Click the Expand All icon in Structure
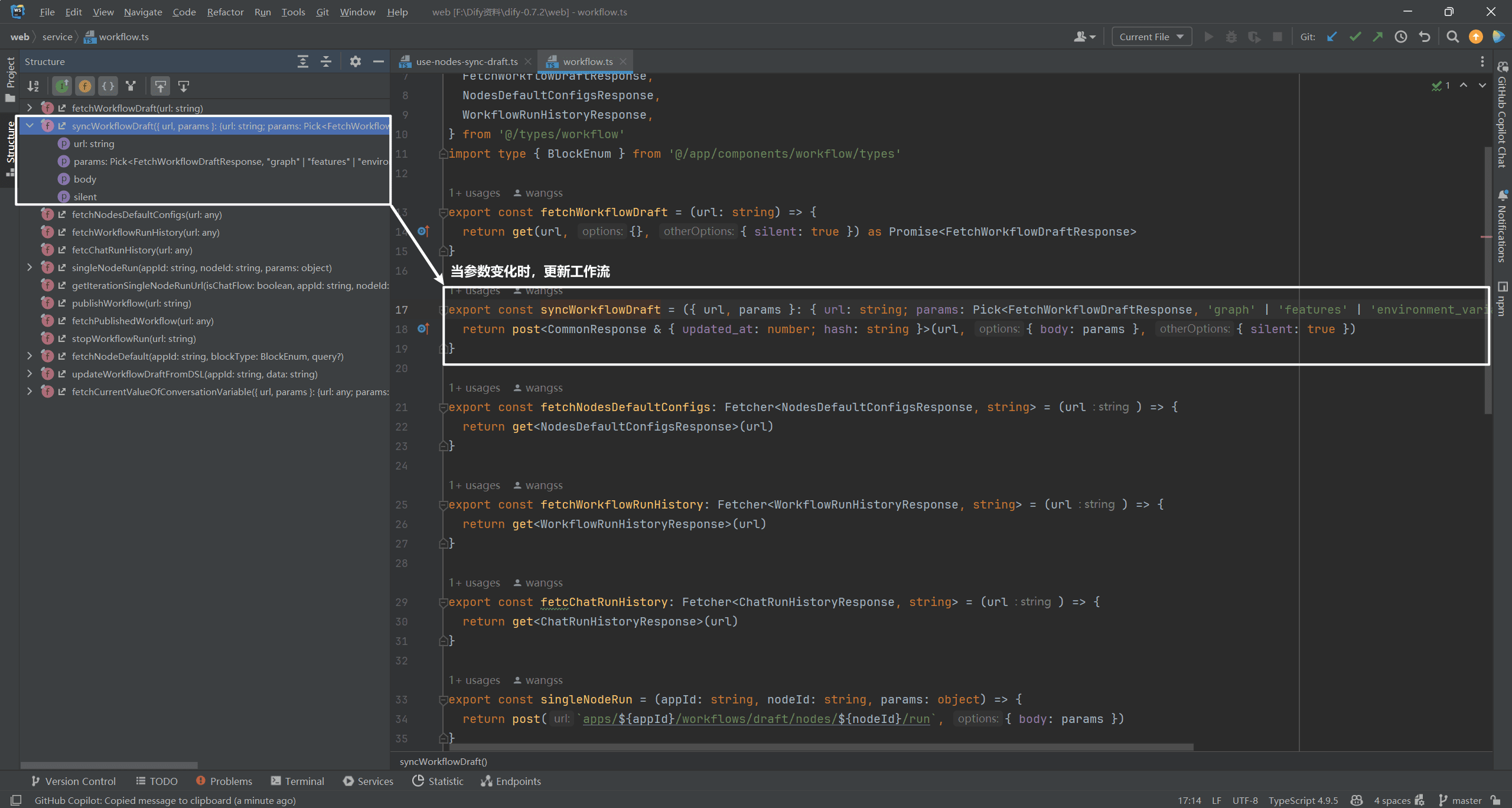Image resolution: width=1512 pixels, height=808 pixels. 303,61
